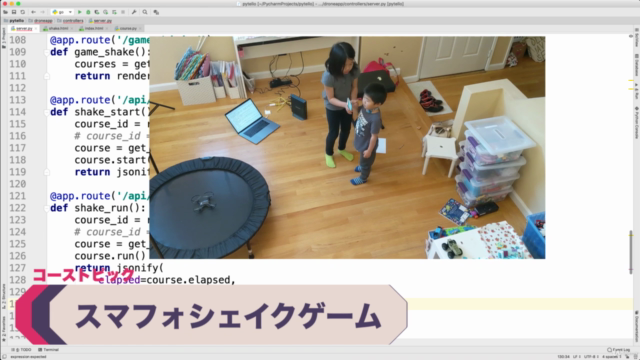Click 'def game_shake' in the editor
Image resolution: width=640 pixels, height=360 pixels.
[98, 52]
